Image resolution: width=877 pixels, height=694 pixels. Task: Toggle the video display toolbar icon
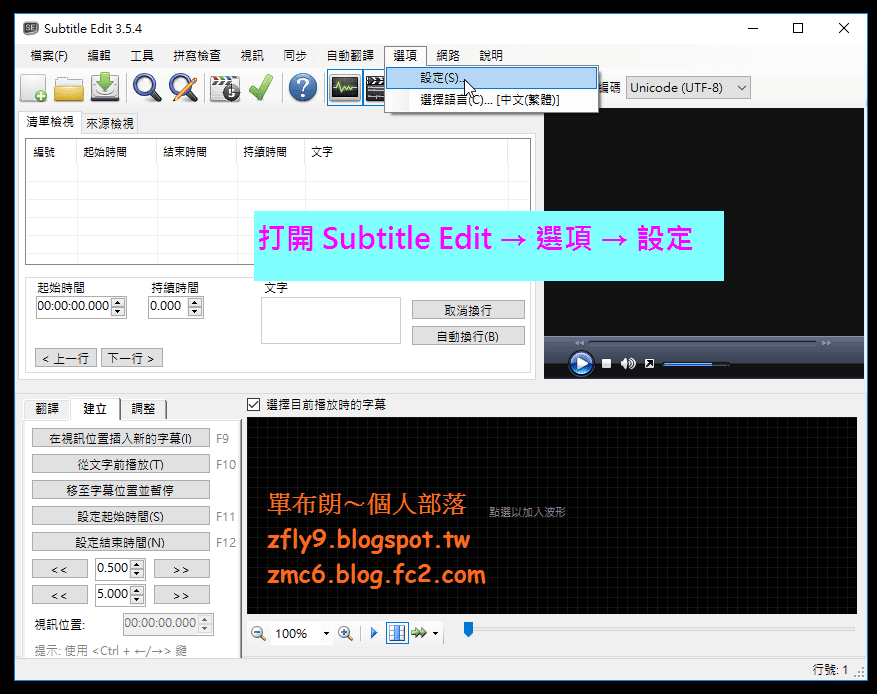(375, 87)
